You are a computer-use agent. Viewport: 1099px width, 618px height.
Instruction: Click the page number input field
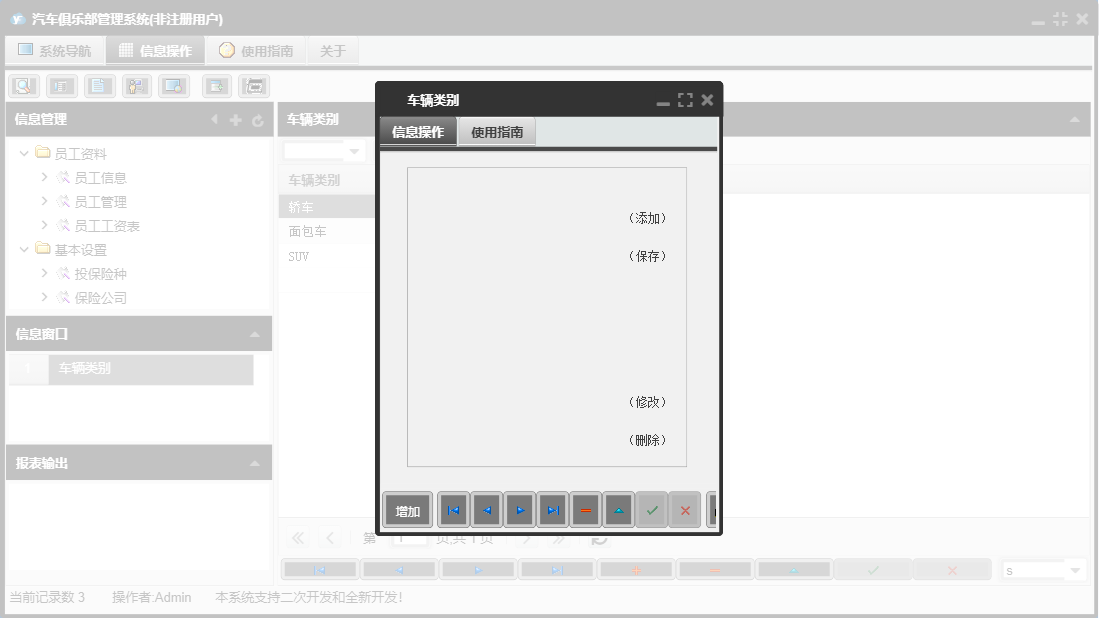[410, 540]
